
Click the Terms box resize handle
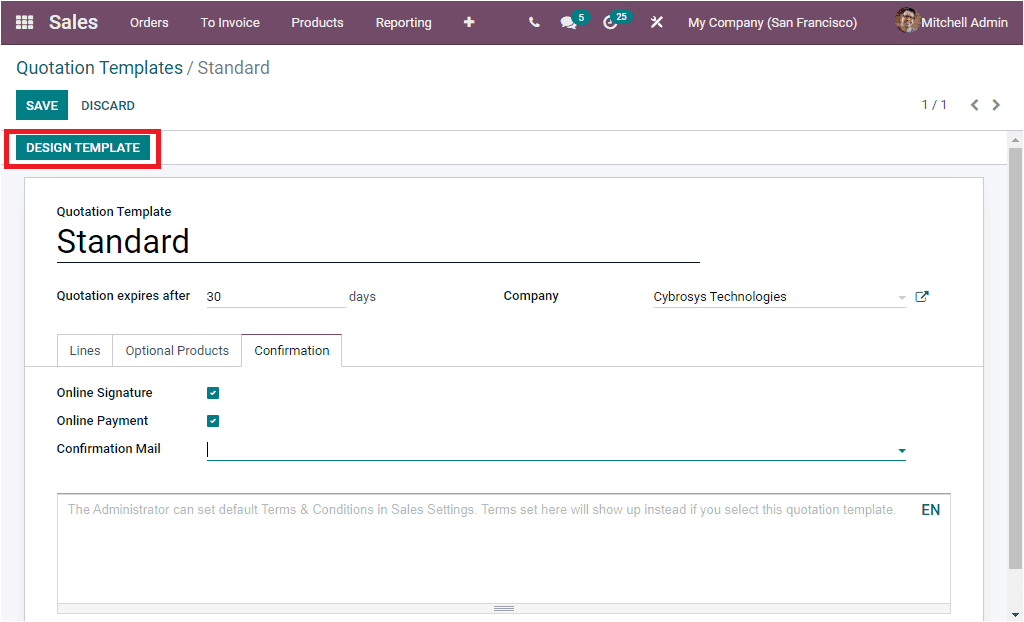[x=503, y=607]
